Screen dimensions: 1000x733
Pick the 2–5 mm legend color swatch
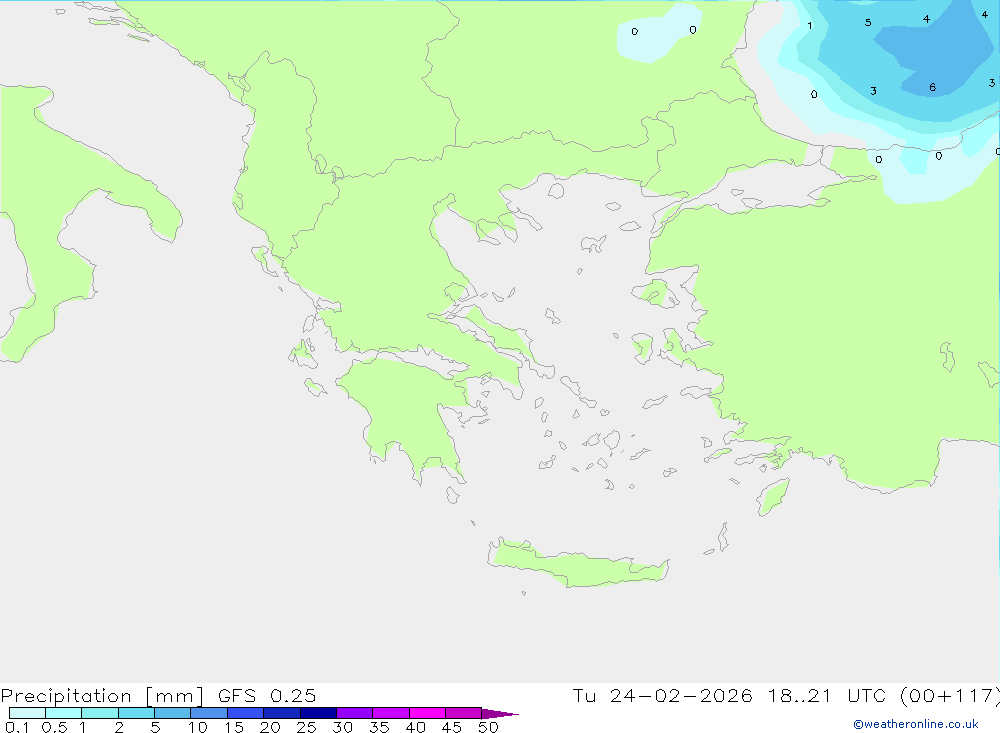[136, 713]
